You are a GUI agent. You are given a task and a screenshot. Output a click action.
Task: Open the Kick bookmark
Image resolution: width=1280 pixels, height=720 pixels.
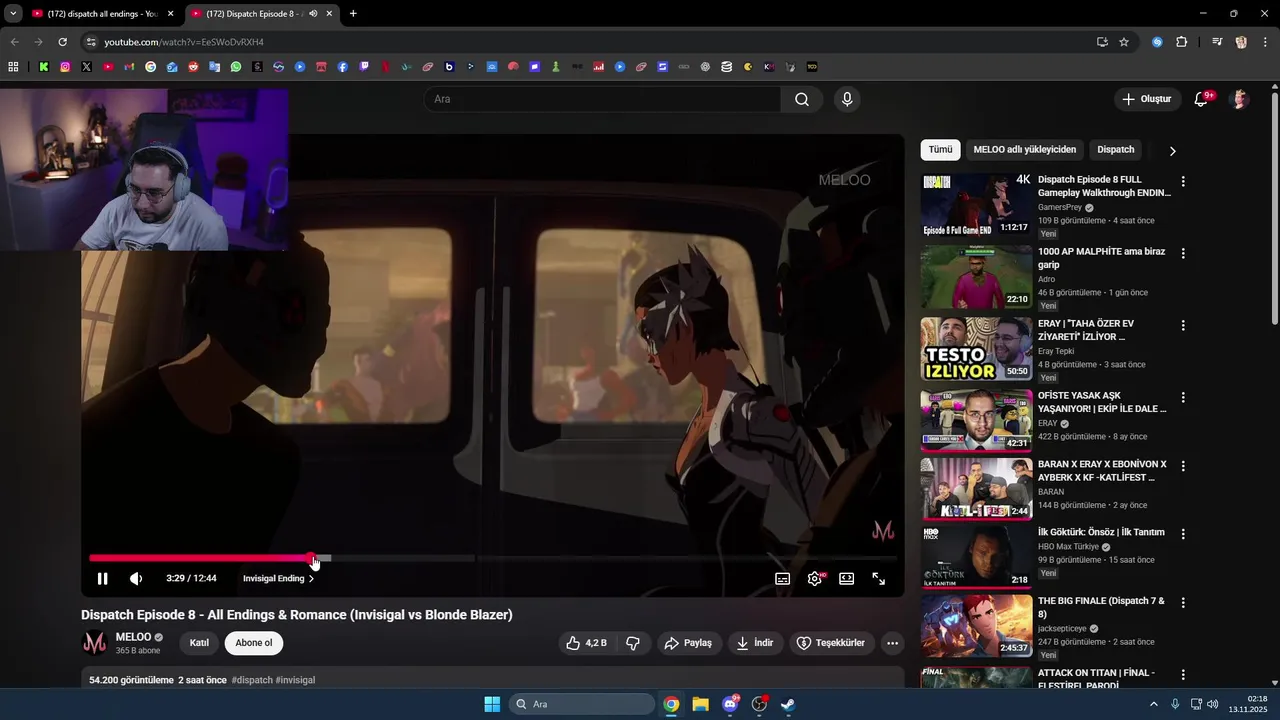[x=44, y=67]
